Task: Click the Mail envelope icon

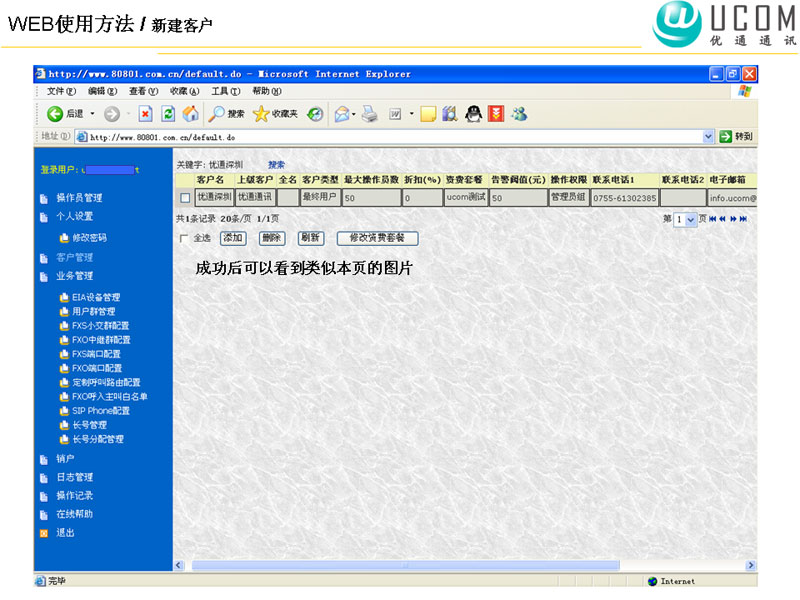Action: tap(341, 114)
